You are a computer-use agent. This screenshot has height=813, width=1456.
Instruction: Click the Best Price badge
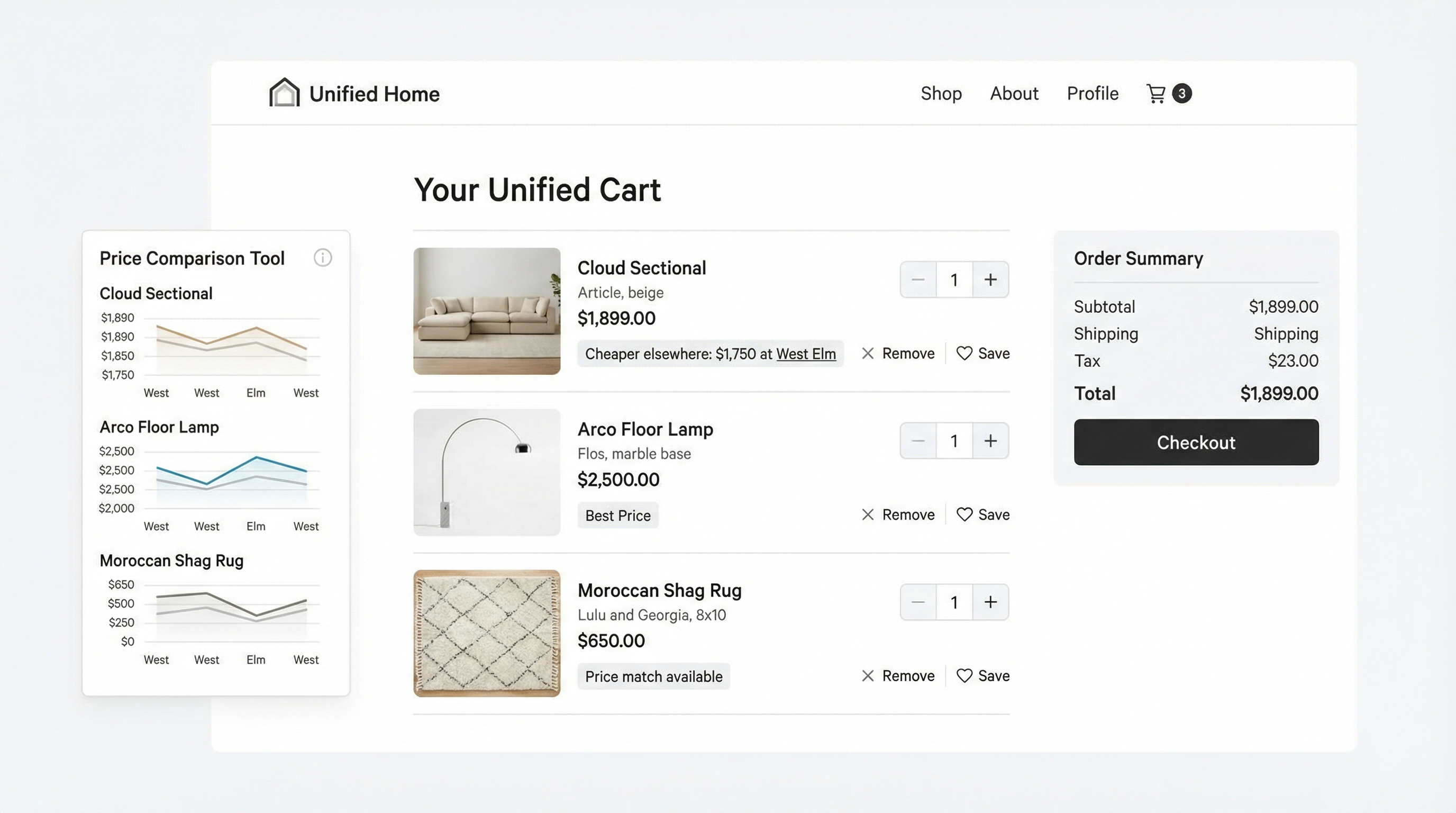(617, 515)
